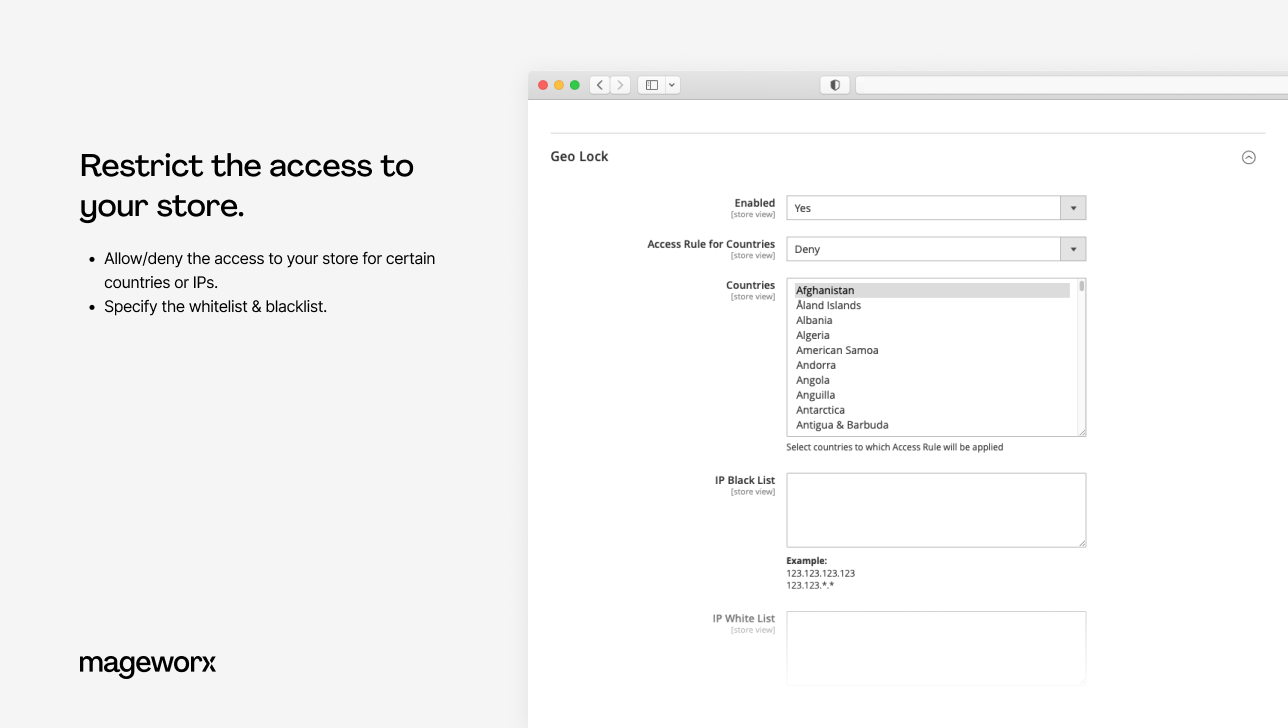Click inside the IP Black List text area

point(935,509)
